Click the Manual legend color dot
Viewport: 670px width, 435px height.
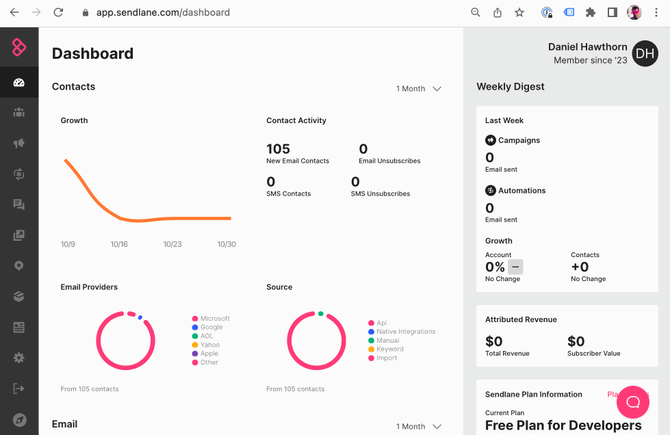(x=371, y=341)
